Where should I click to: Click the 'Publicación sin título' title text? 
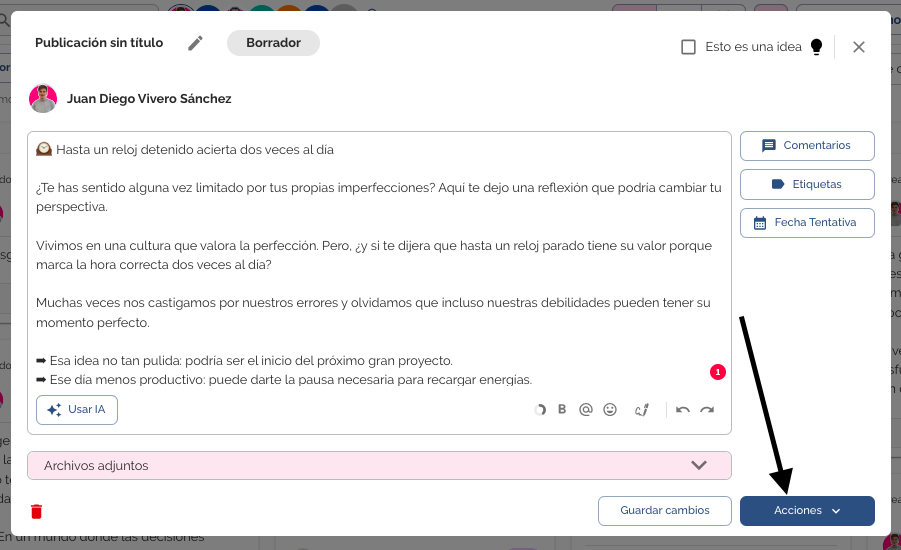99,43
